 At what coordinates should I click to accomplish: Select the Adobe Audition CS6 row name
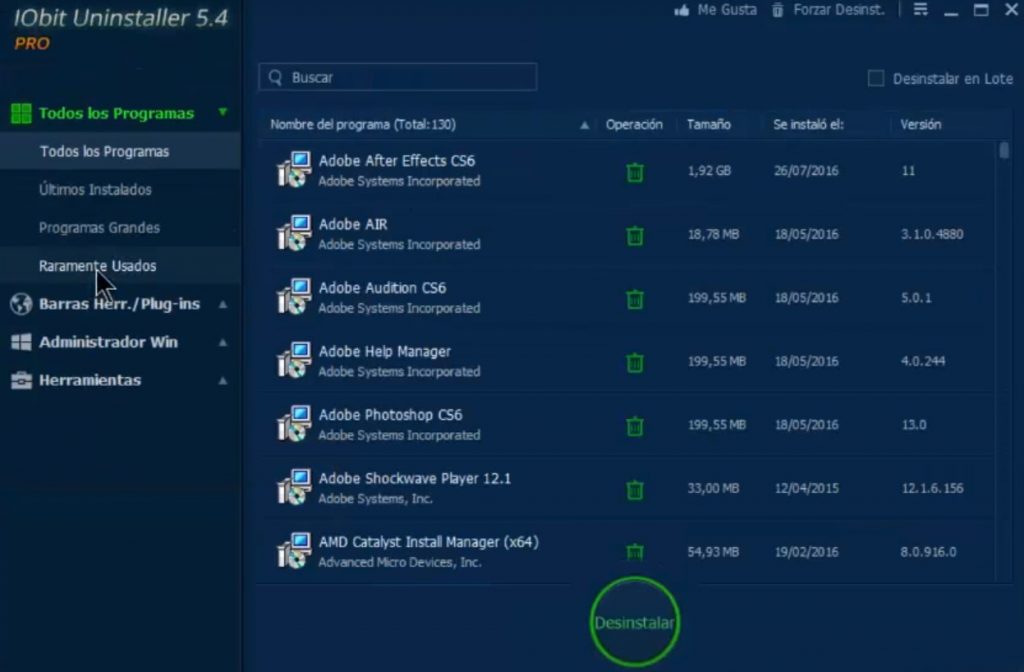point(382,287)
